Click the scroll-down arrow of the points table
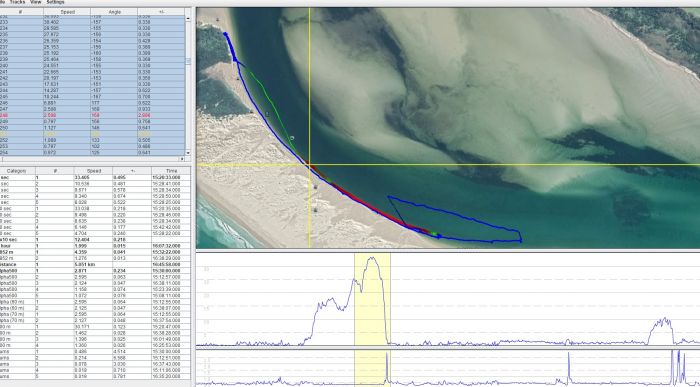Viewport: 700px width, 387px height. pos(188,153)
